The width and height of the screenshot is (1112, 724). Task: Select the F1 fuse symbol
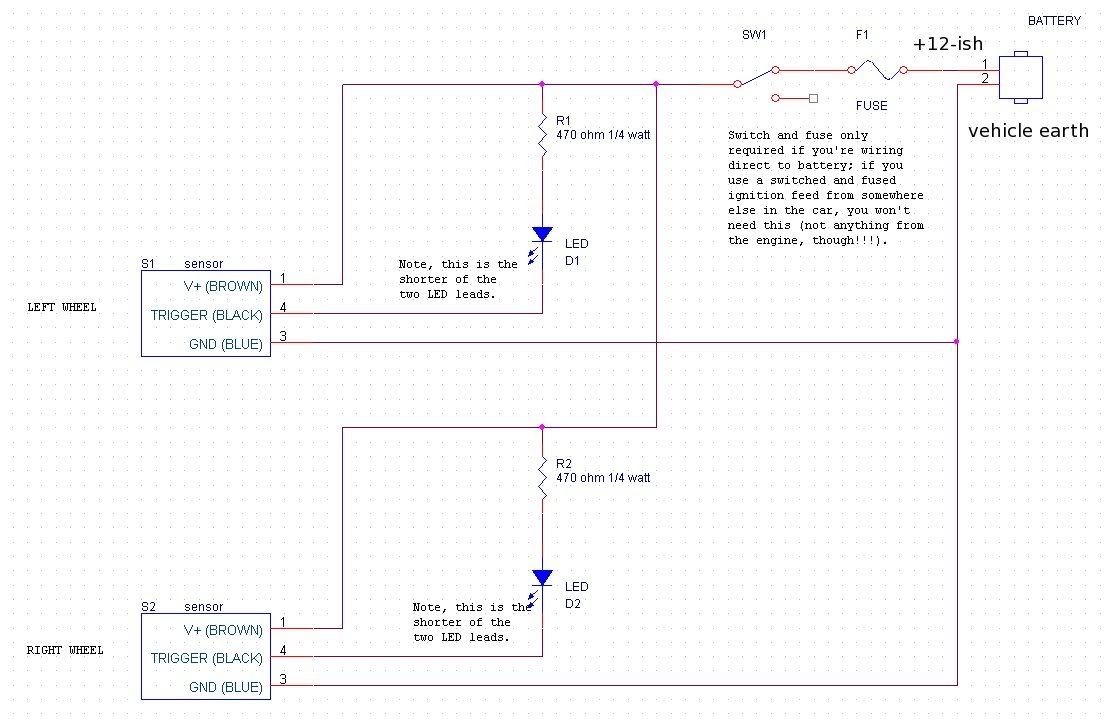pyautogui.click(x=877, y=70)
